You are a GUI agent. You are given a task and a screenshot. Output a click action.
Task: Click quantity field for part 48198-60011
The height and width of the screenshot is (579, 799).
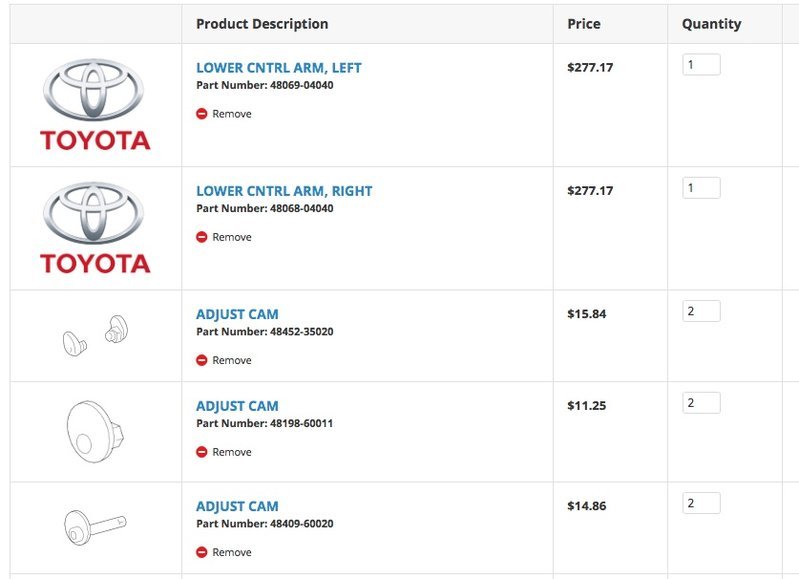[x=701, y=403]
